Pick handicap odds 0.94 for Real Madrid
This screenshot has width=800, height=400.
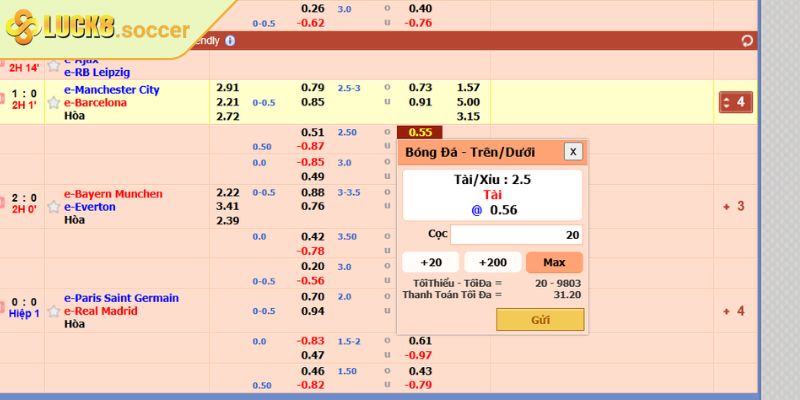click(x=313, y=311)
